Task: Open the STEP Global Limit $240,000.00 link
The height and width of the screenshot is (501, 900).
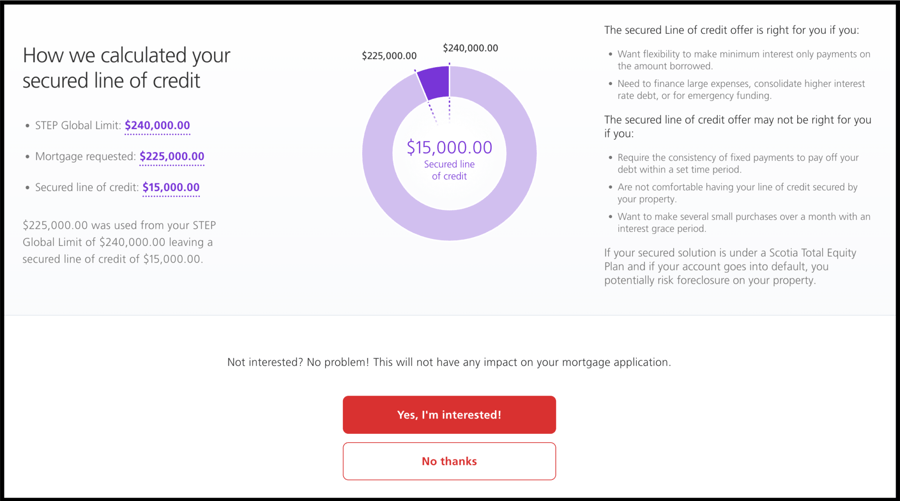Action: 157,126
